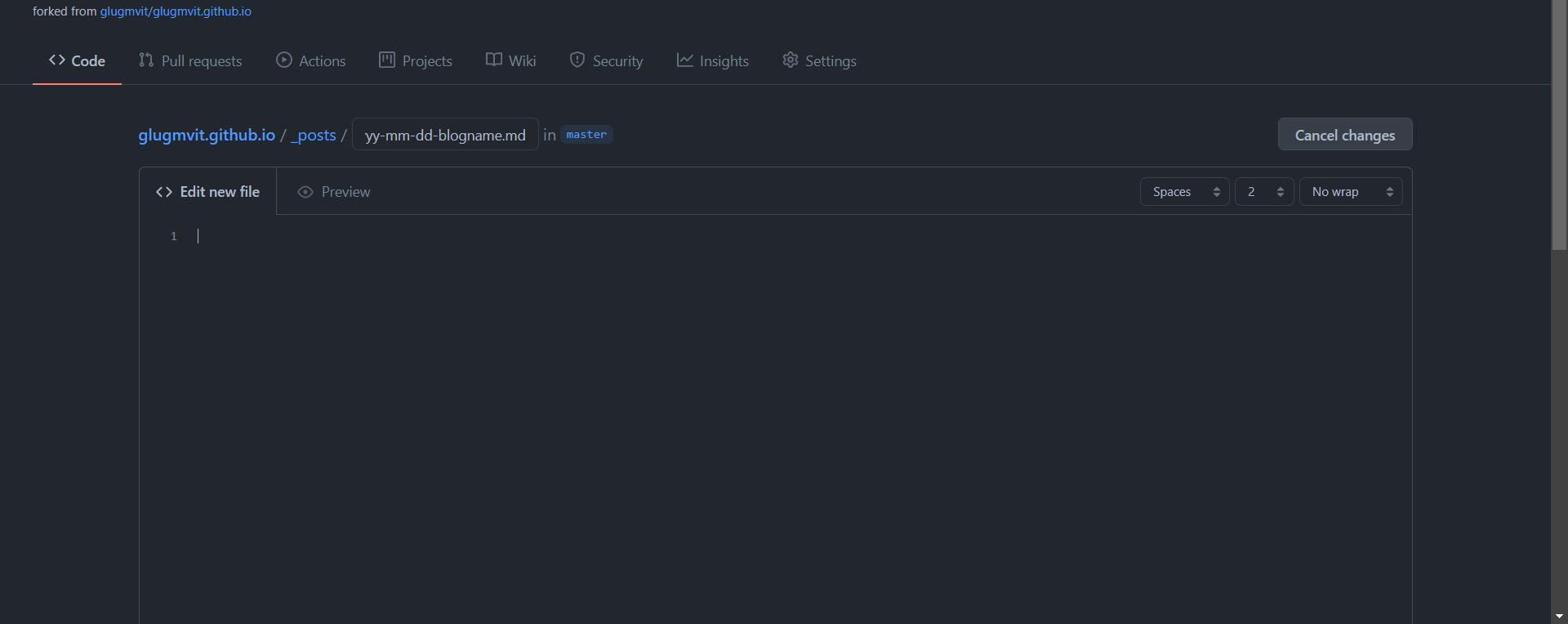Click the Insights graph icon
The width and height of the screenshot is (1568, 624).
pyautogui.click(x=684, y=60)
